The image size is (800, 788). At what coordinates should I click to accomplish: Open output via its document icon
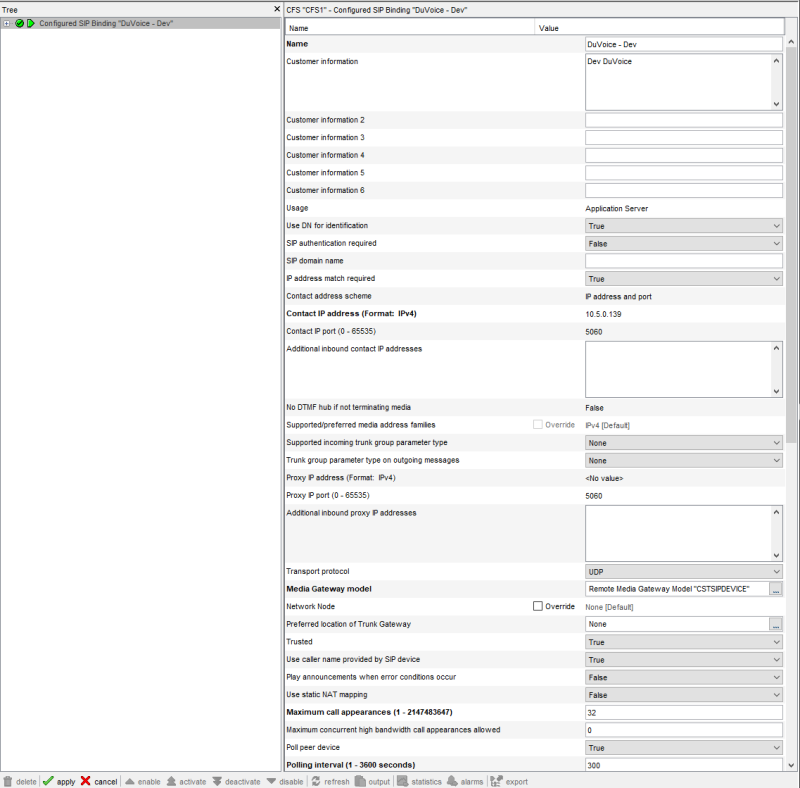coord(360,781)
